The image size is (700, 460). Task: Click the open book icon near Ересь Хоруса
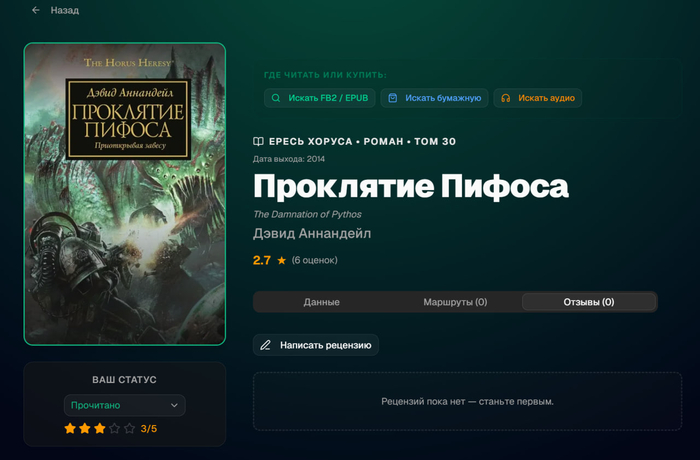258,142
